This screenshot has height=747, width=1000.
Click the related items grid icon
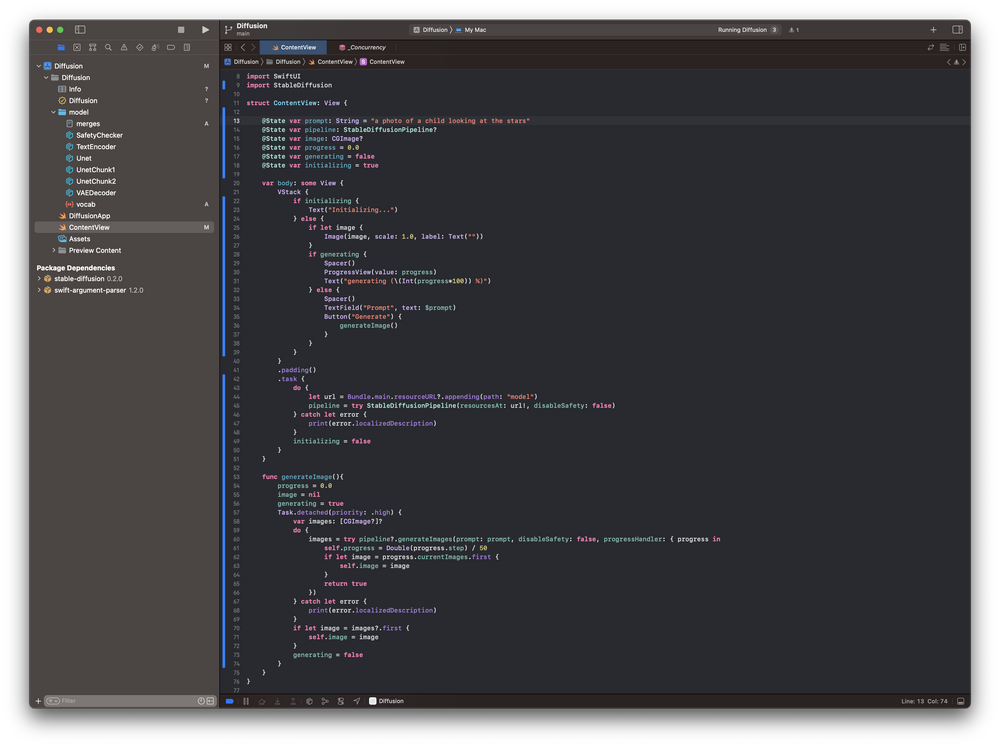pos(228,47)
